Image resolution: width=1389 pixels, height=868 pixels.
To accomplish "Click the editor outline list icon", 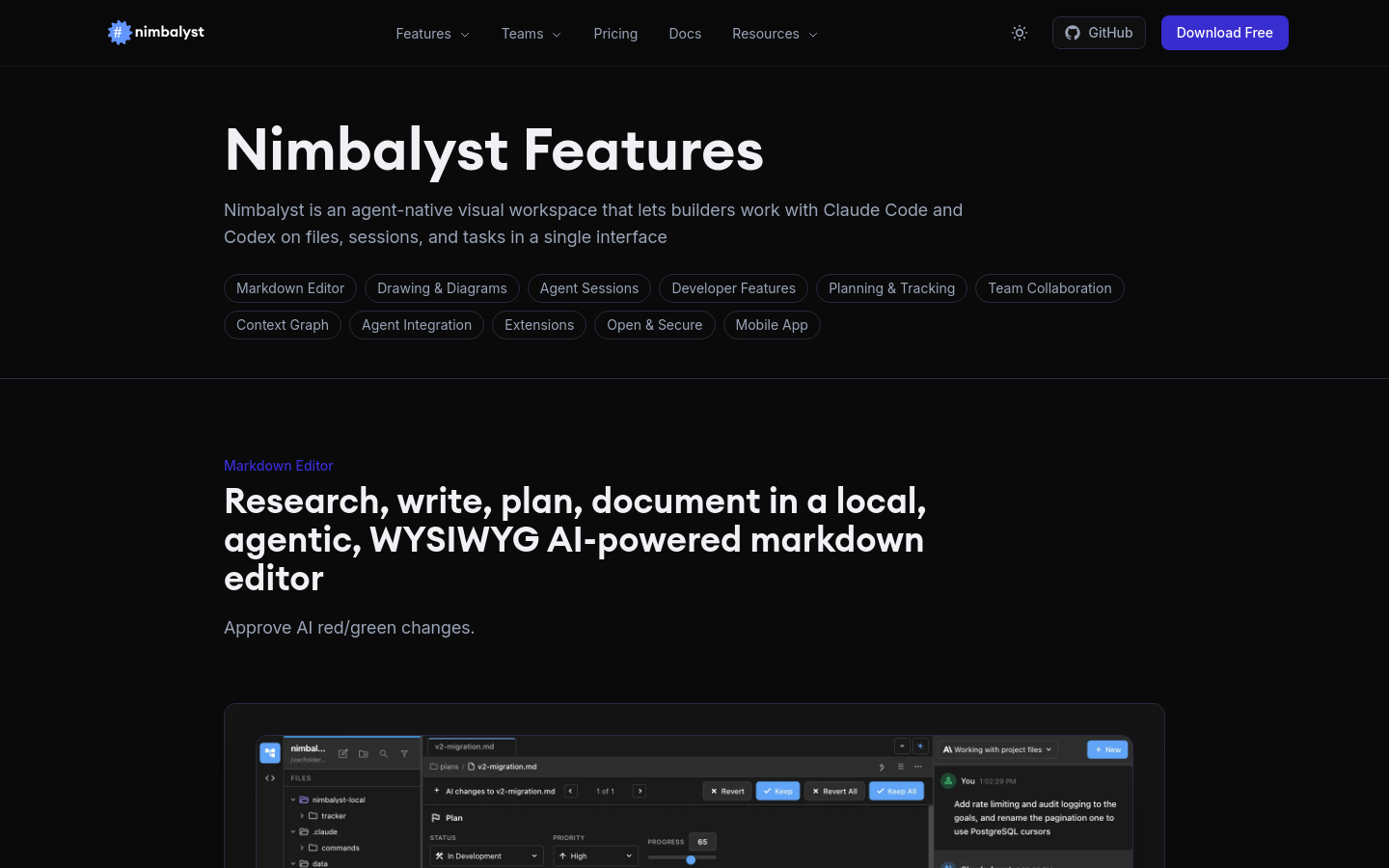I will point(901,767).
